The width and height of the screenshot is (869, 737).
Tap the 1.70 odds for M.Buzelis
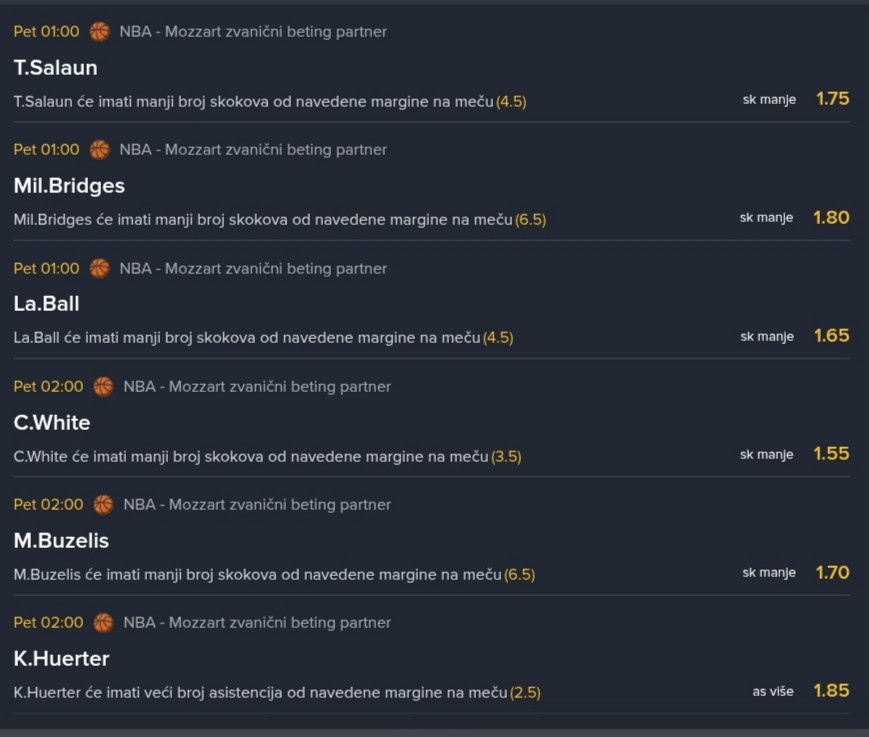831,572
